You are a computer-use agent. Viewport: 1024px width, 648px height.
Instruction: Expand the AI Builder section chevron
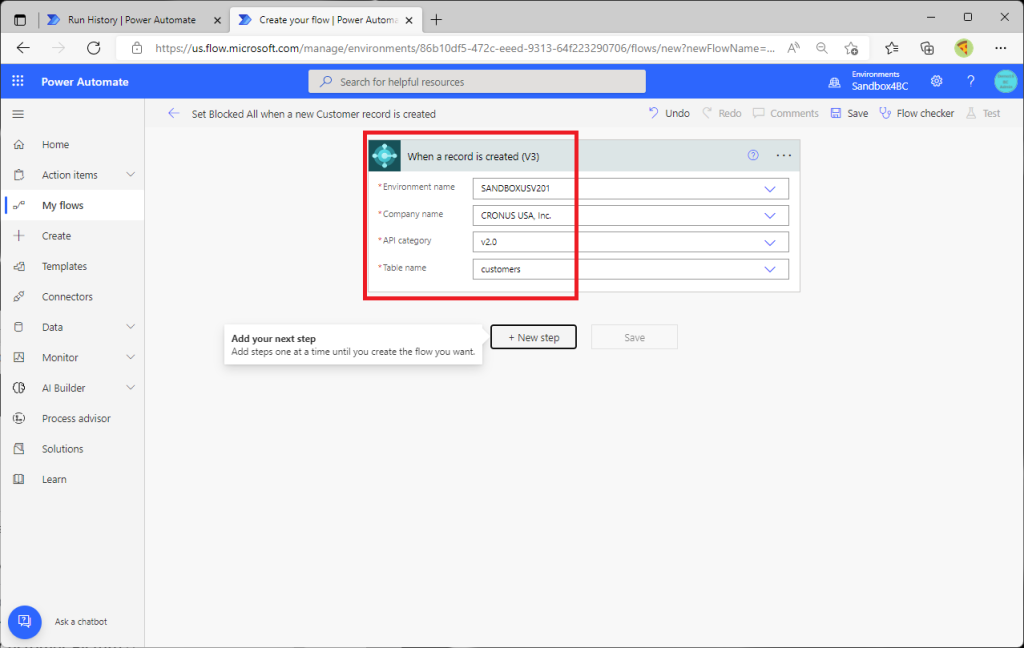point(131,387)
